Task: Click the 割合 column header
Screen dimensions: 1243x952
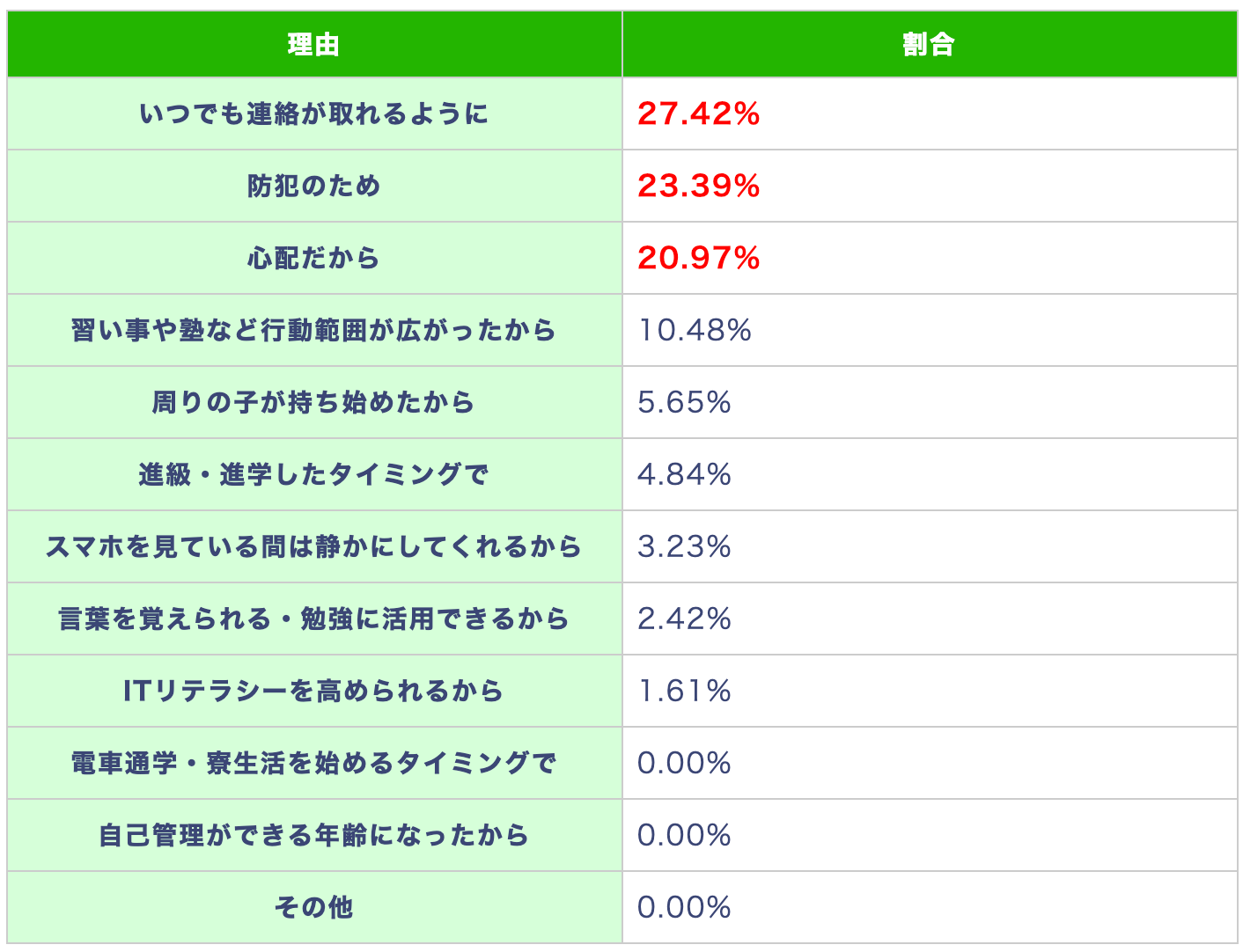Action: coord(929,44)
